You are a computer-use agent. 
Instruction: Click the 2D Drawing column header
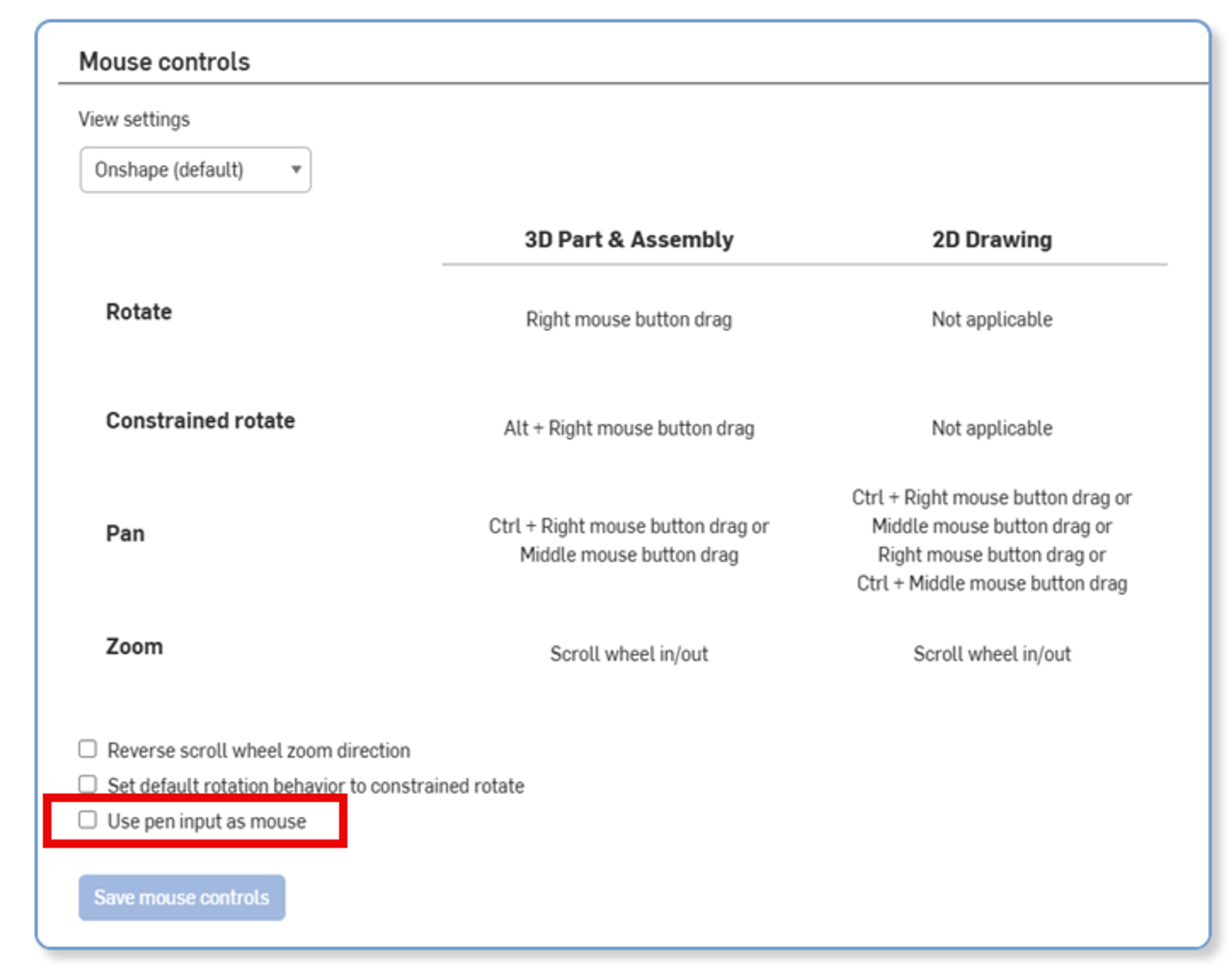990,239
